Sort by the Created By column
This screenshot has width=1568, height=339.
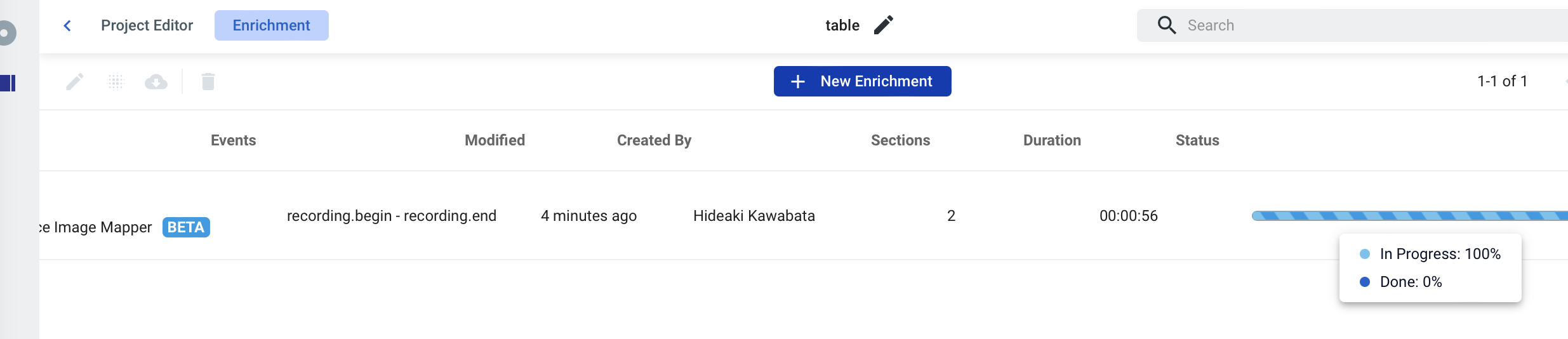pos(654,140)
